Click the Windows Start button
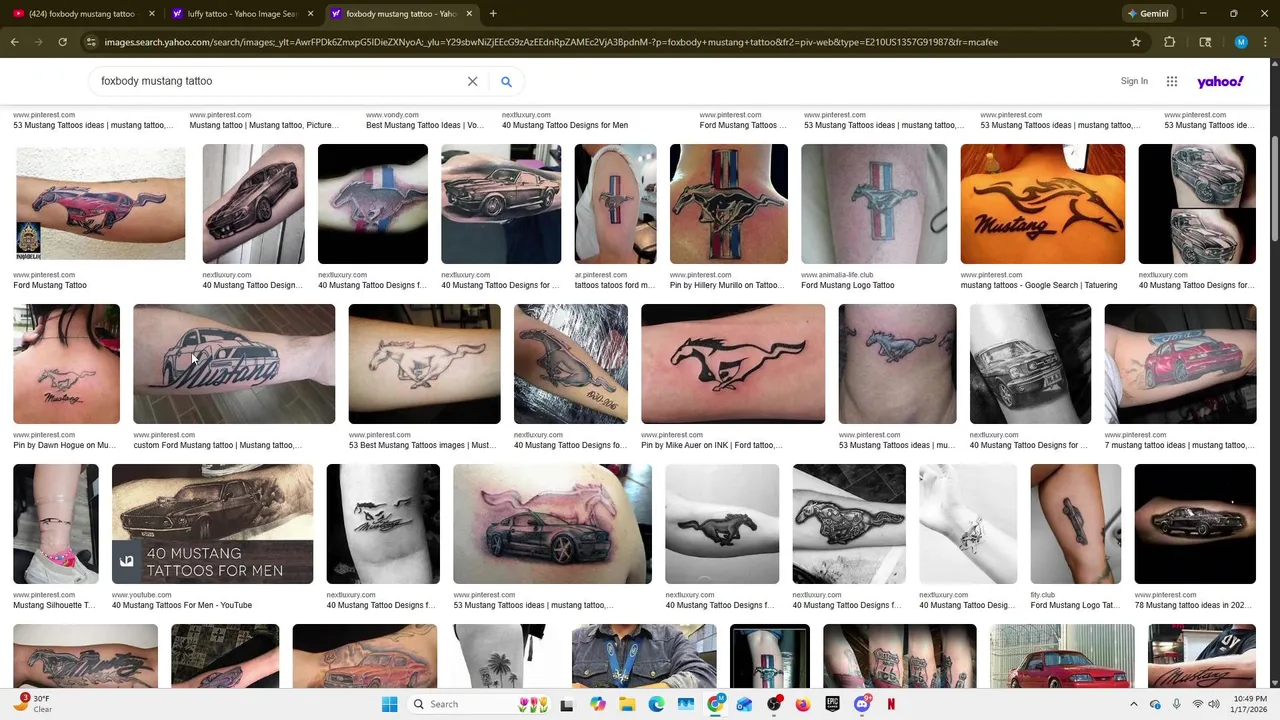This screenshot has width=1280, height=720. coord(389,704)
